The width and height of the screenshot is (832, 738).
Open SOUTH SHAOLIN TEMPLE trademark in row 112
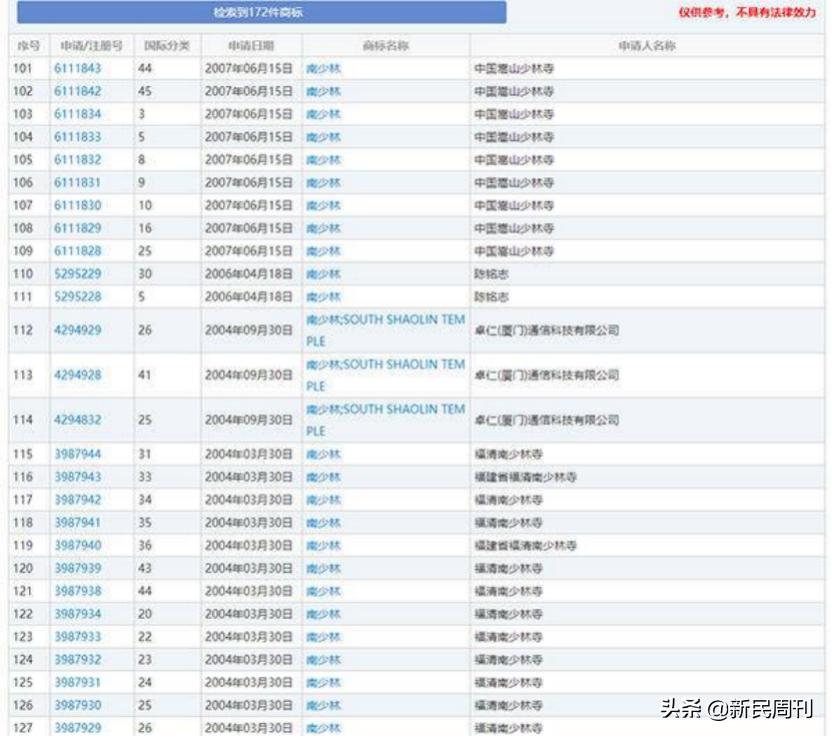coord(385,330)
